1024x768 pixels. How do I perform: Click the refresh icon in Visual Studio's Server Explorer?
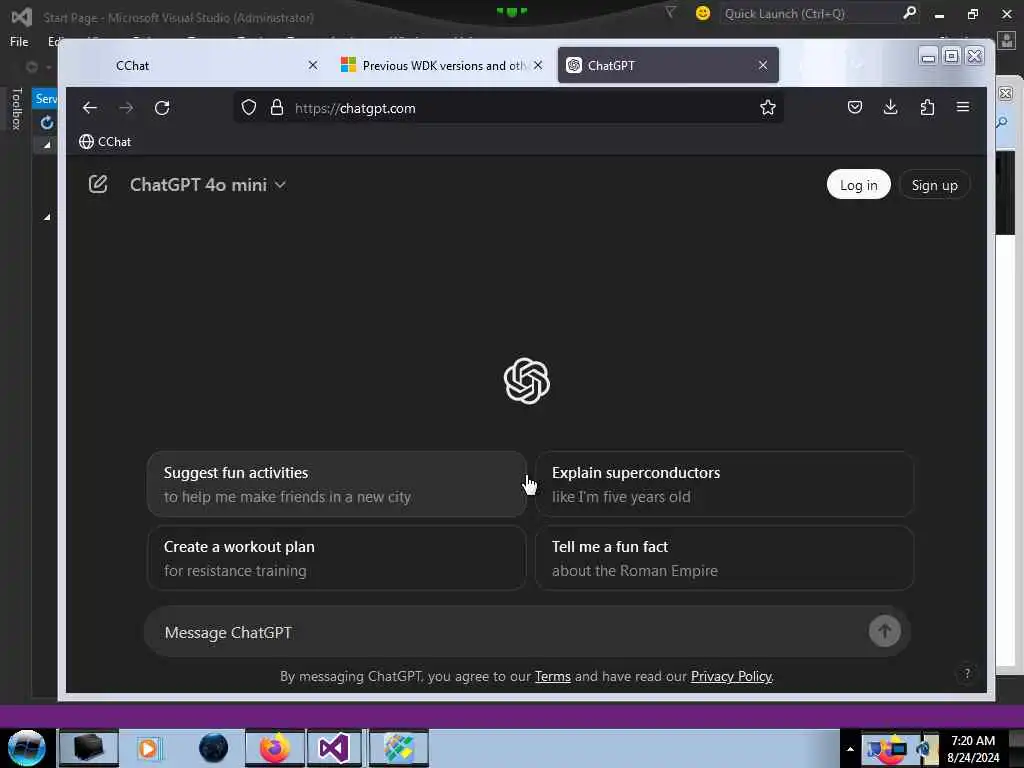tap(46, 122)
